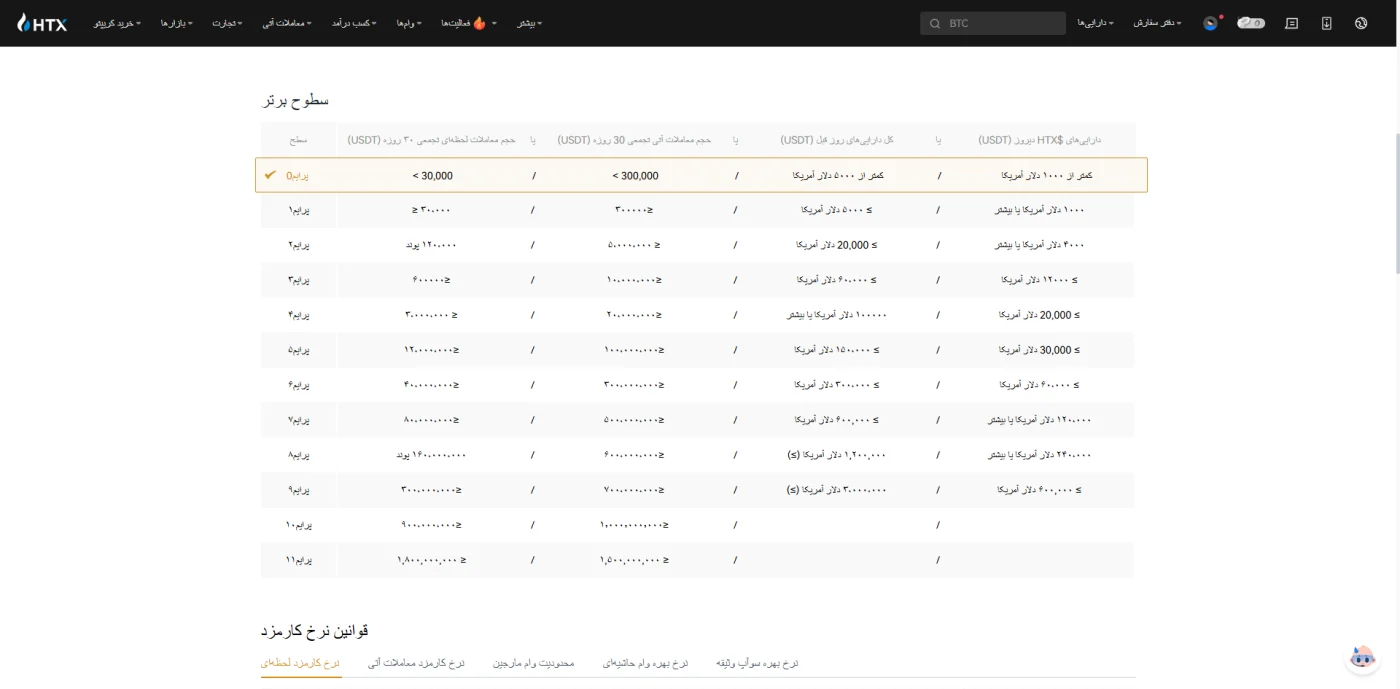Click the messages chat icon in header
The width and height of the screenshot is (1400, 689).
click(1291, 23)
